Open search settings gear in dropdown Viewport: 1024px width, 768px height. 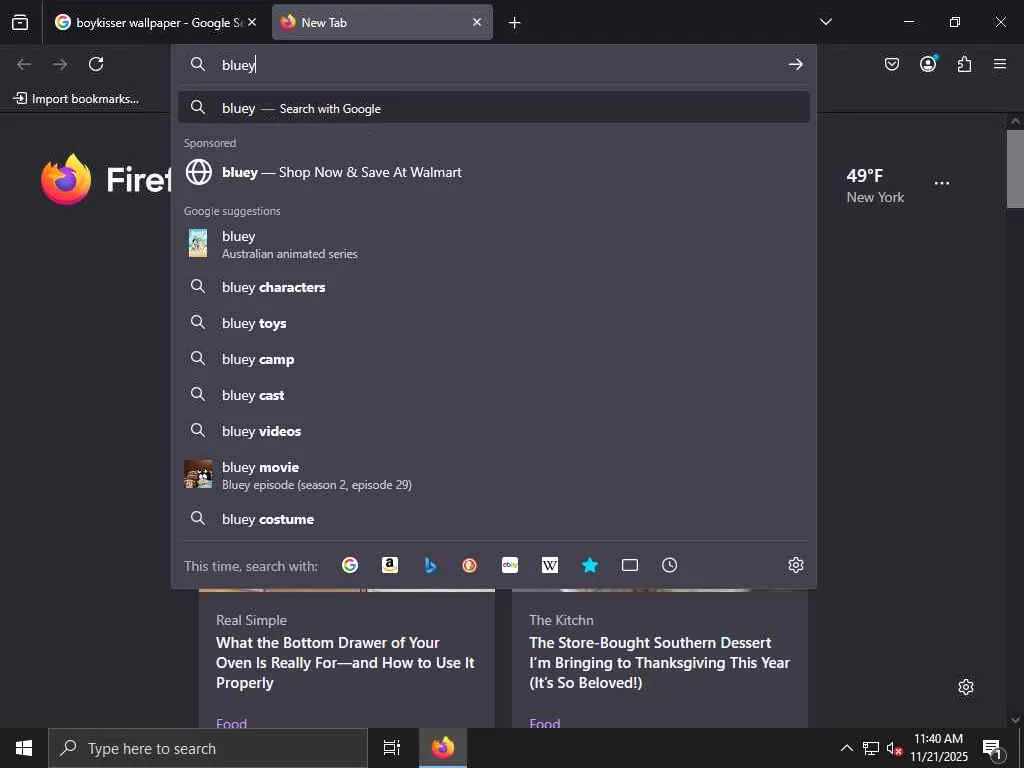(795, 565)
